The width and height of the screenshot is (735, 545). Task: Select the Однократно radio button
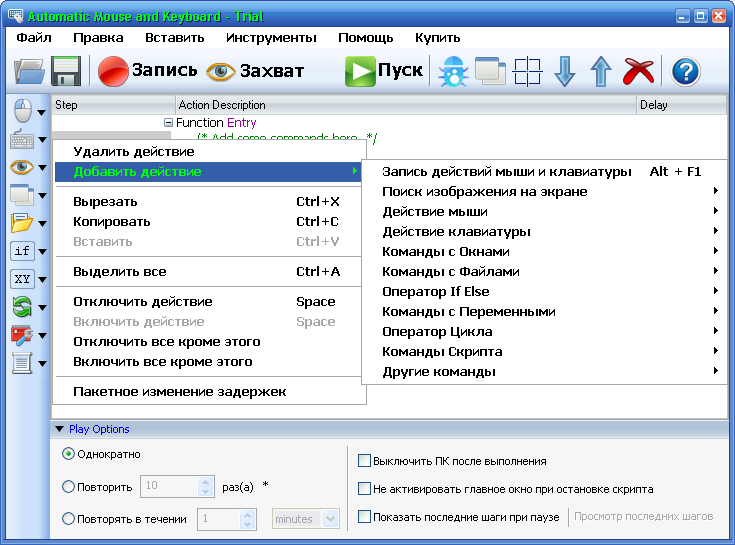click(68, 454)
